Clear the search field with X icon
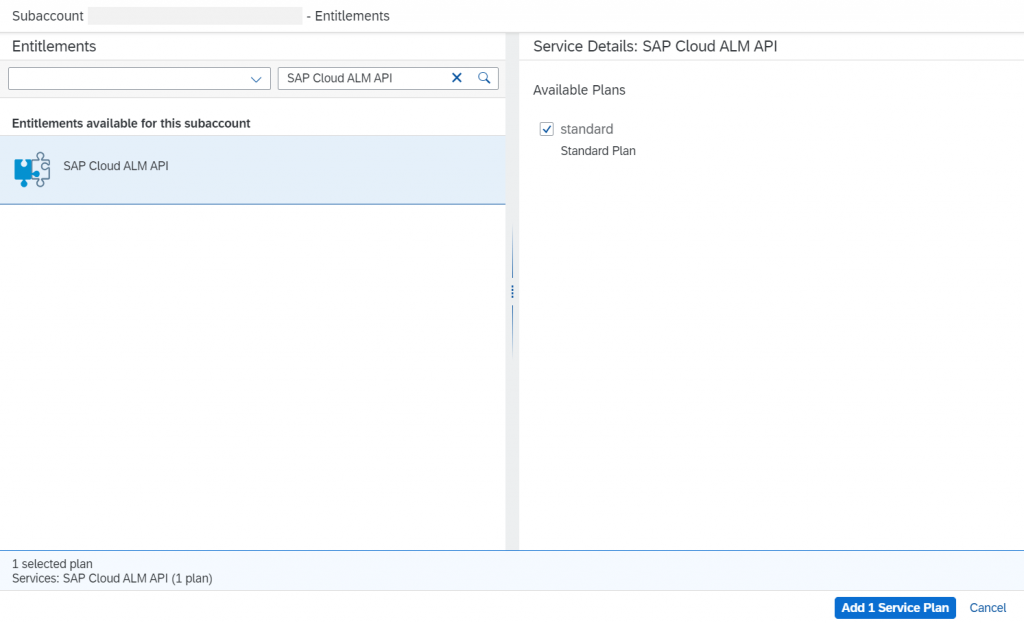The width and height of the screenshot is (1024, 623). (456, 78)
